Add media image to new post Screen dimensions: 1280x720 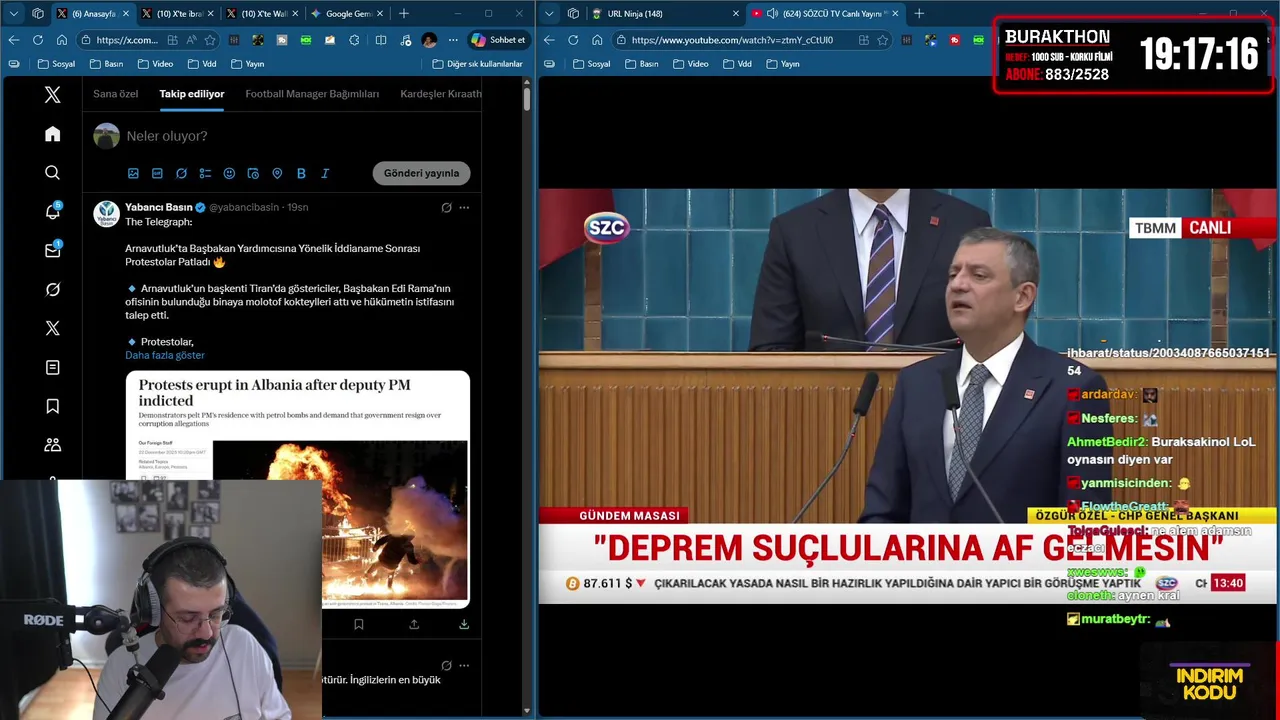coord(133,173)
